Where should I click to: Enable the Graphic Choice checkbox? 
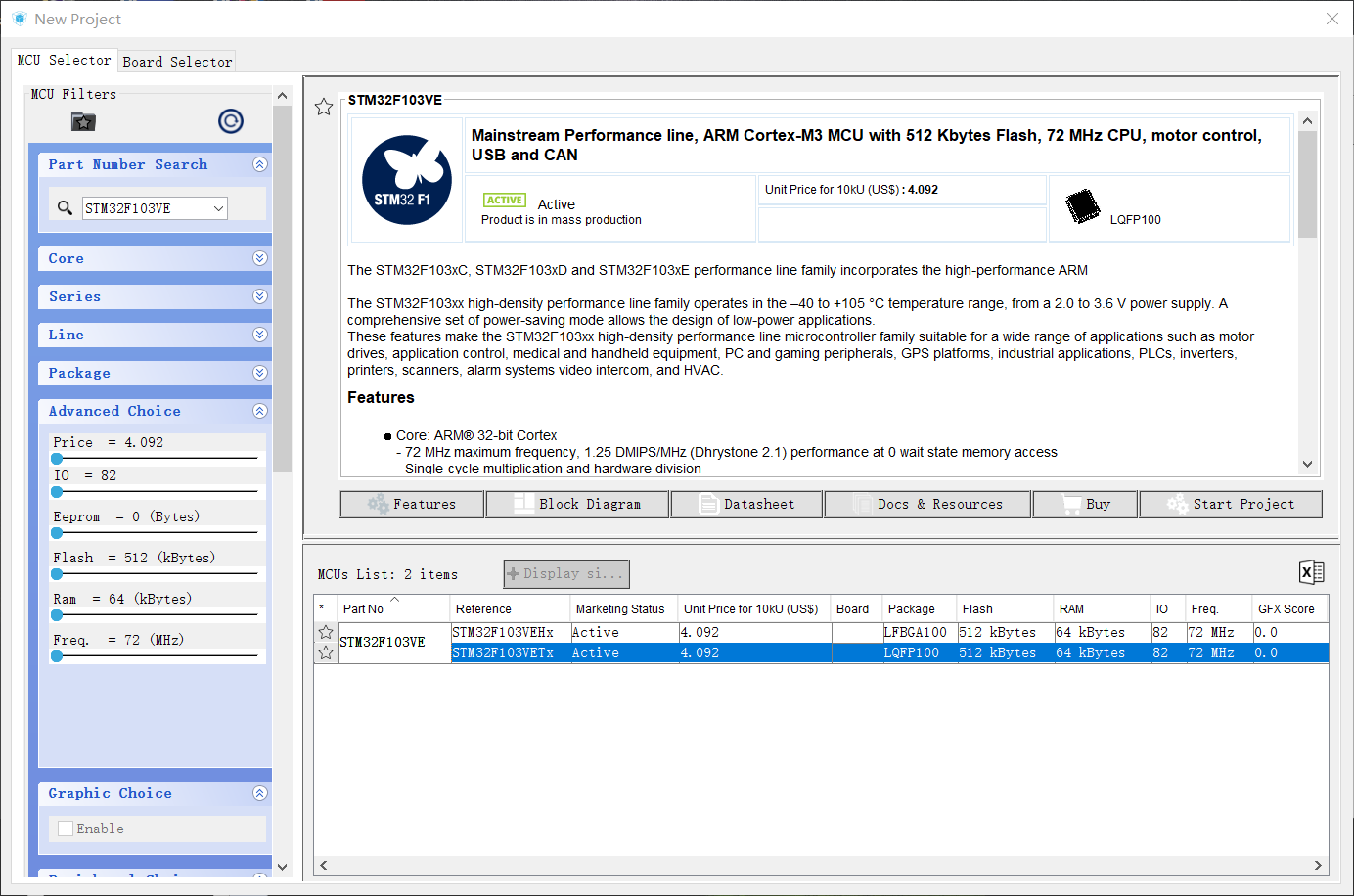(66, 829)
